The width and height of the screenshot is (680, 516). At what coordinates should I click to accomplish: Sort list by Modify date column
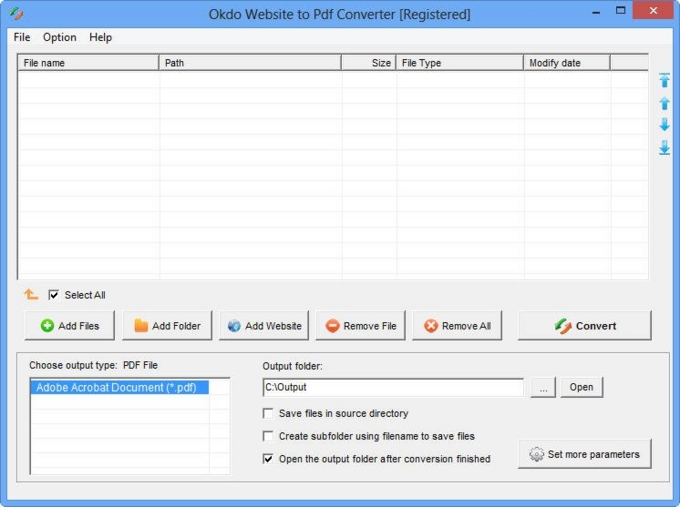[x=567, y=63]
